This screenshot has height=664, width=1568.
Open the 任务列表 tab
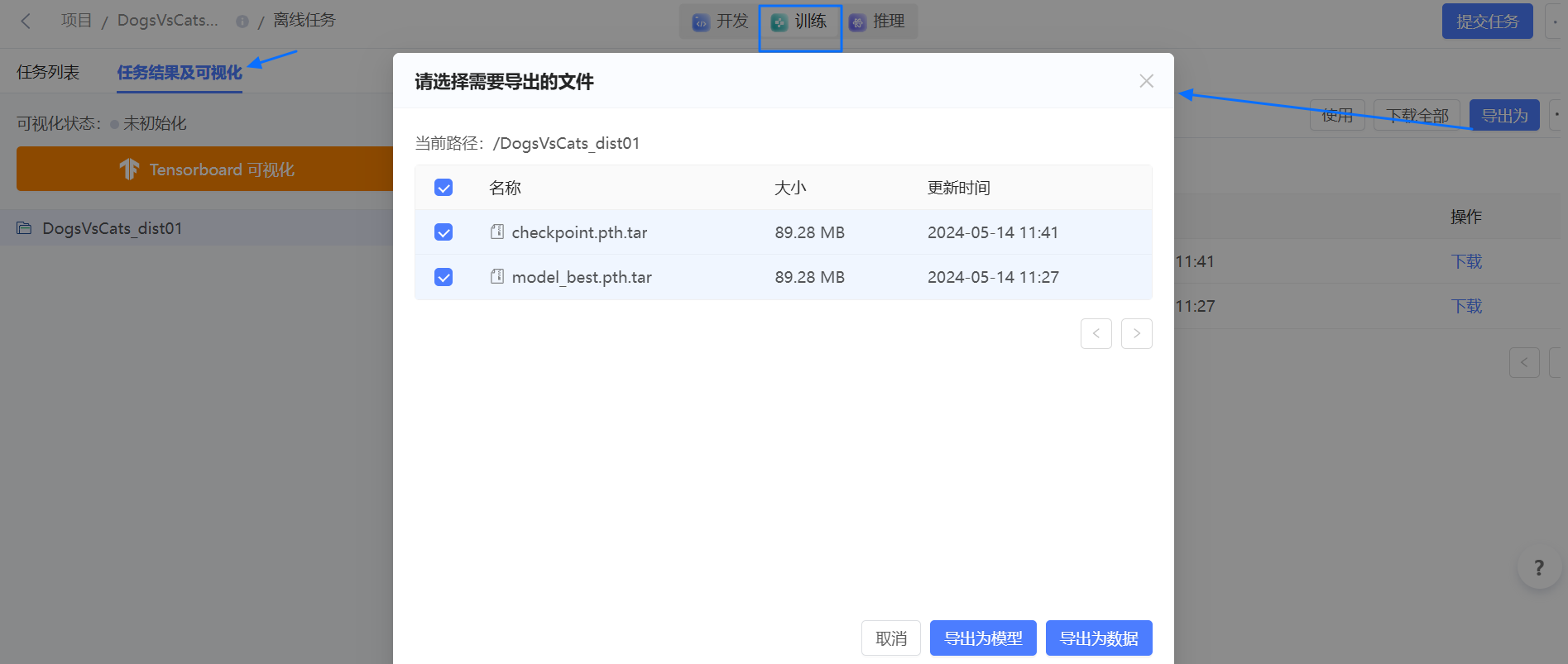[48, 73]
